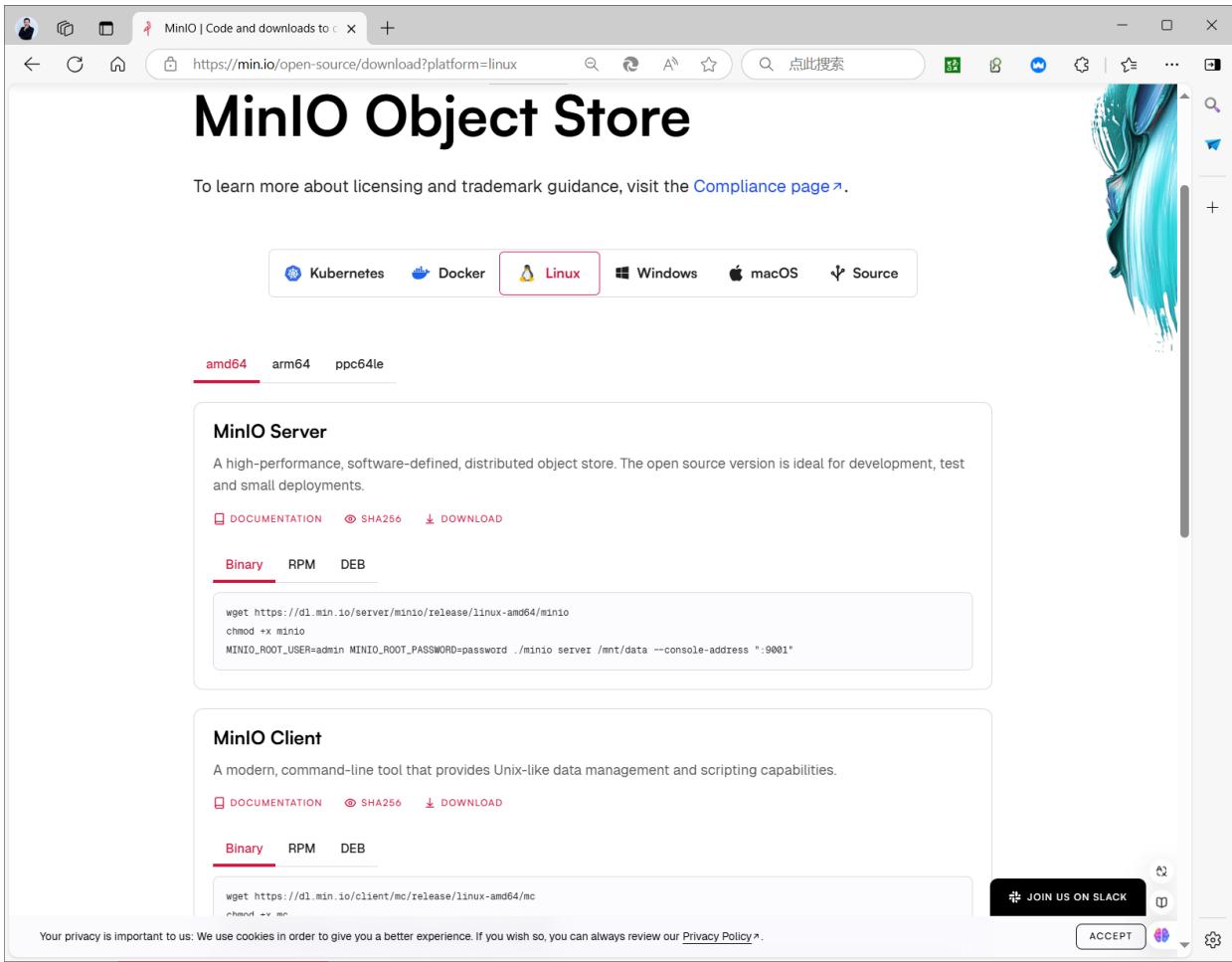Click the browser refresh icon
The height and width of the screenshot is (962, 1232).
[x=75, y=64]
